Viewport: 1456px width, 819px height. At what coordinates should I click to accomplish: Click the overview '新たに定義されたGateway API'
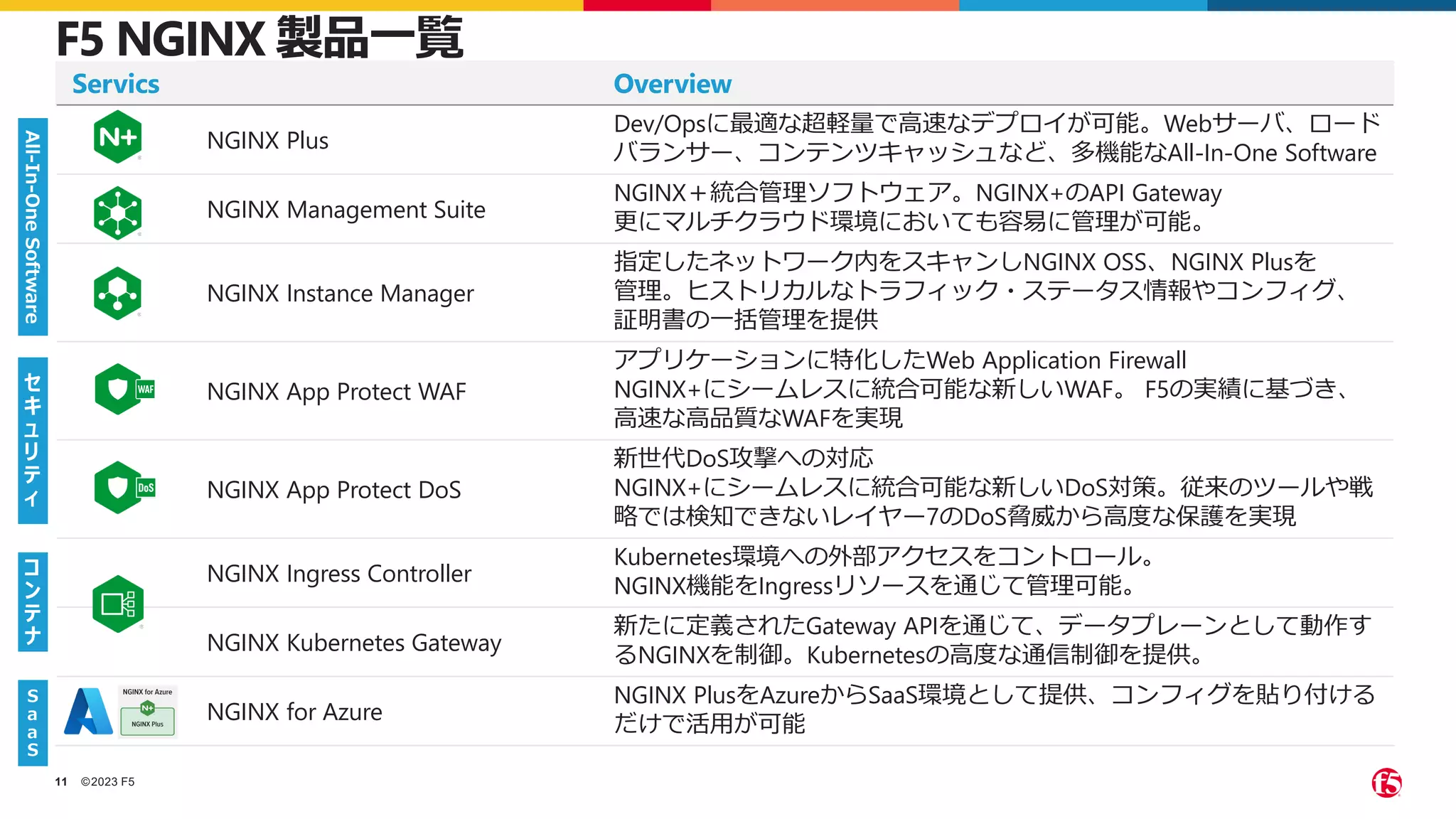[x=993, y=640]
